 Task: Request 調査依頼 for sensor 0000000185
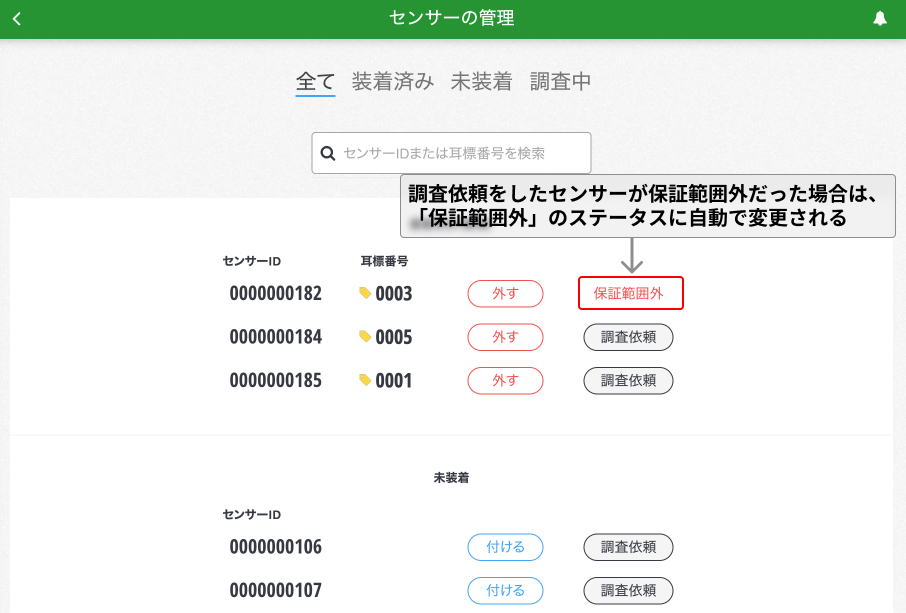[628, 380]
